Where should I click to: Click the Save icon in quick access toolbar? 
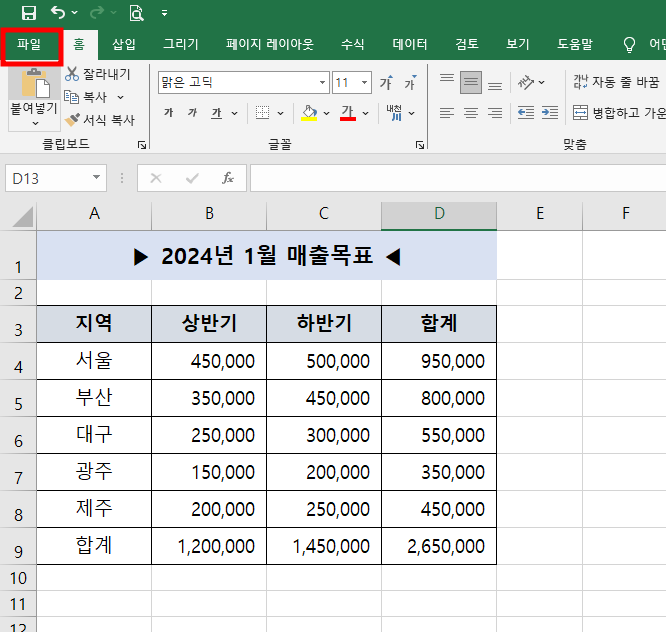pos(28,13)
